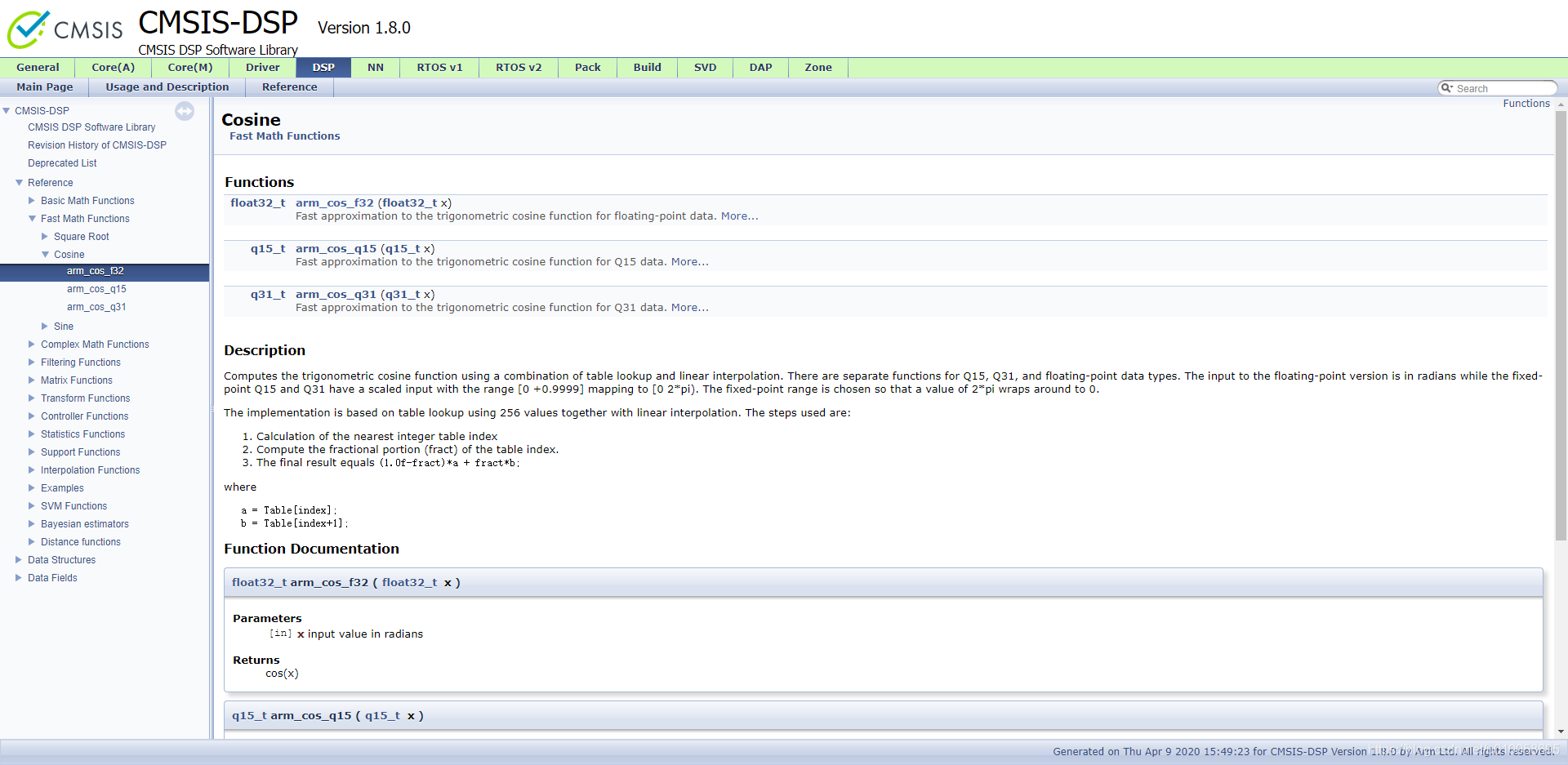The width and height of the screenshot is (1568, 765).
Task: Collapse the Fast Math Functions arrow
Action: [32, 219]
